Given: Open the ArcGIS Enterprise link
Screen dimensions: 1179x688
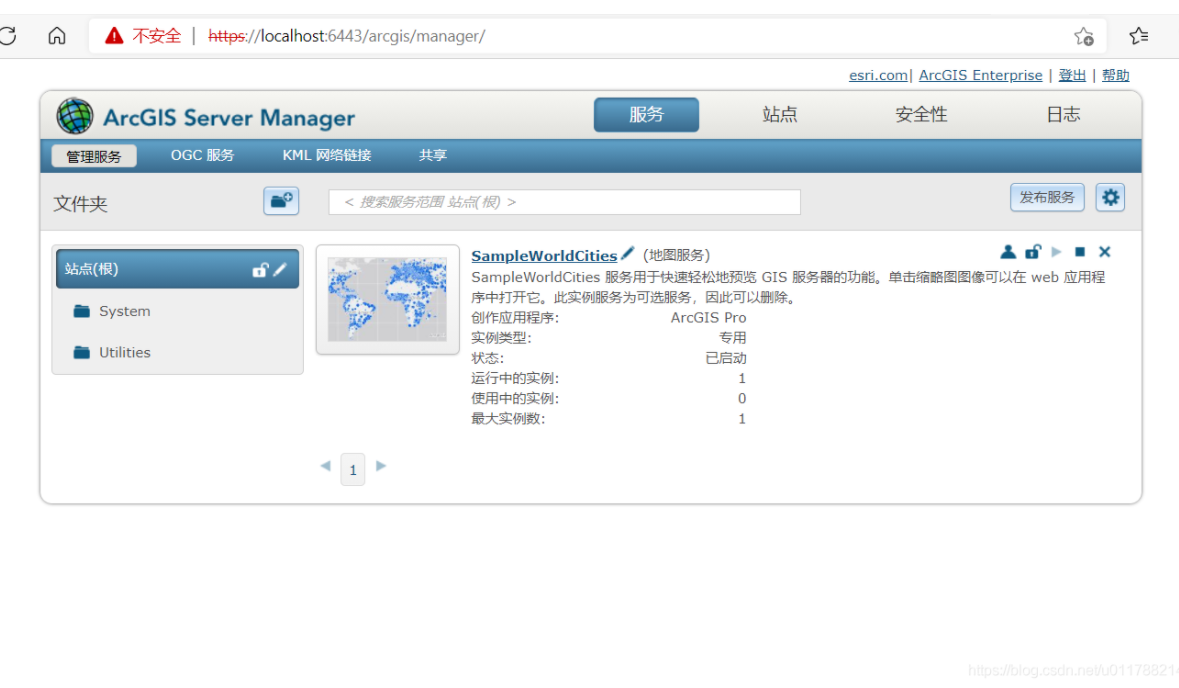Looking at the screenshot, I should pos(980,74).
